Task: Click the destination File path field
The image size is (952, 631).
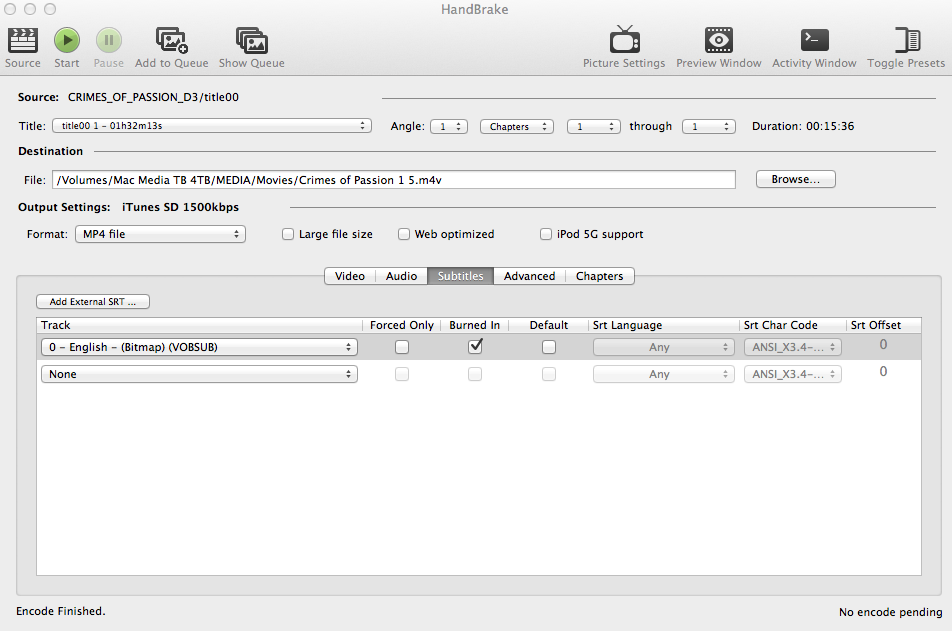Action: tap(394, 180)
